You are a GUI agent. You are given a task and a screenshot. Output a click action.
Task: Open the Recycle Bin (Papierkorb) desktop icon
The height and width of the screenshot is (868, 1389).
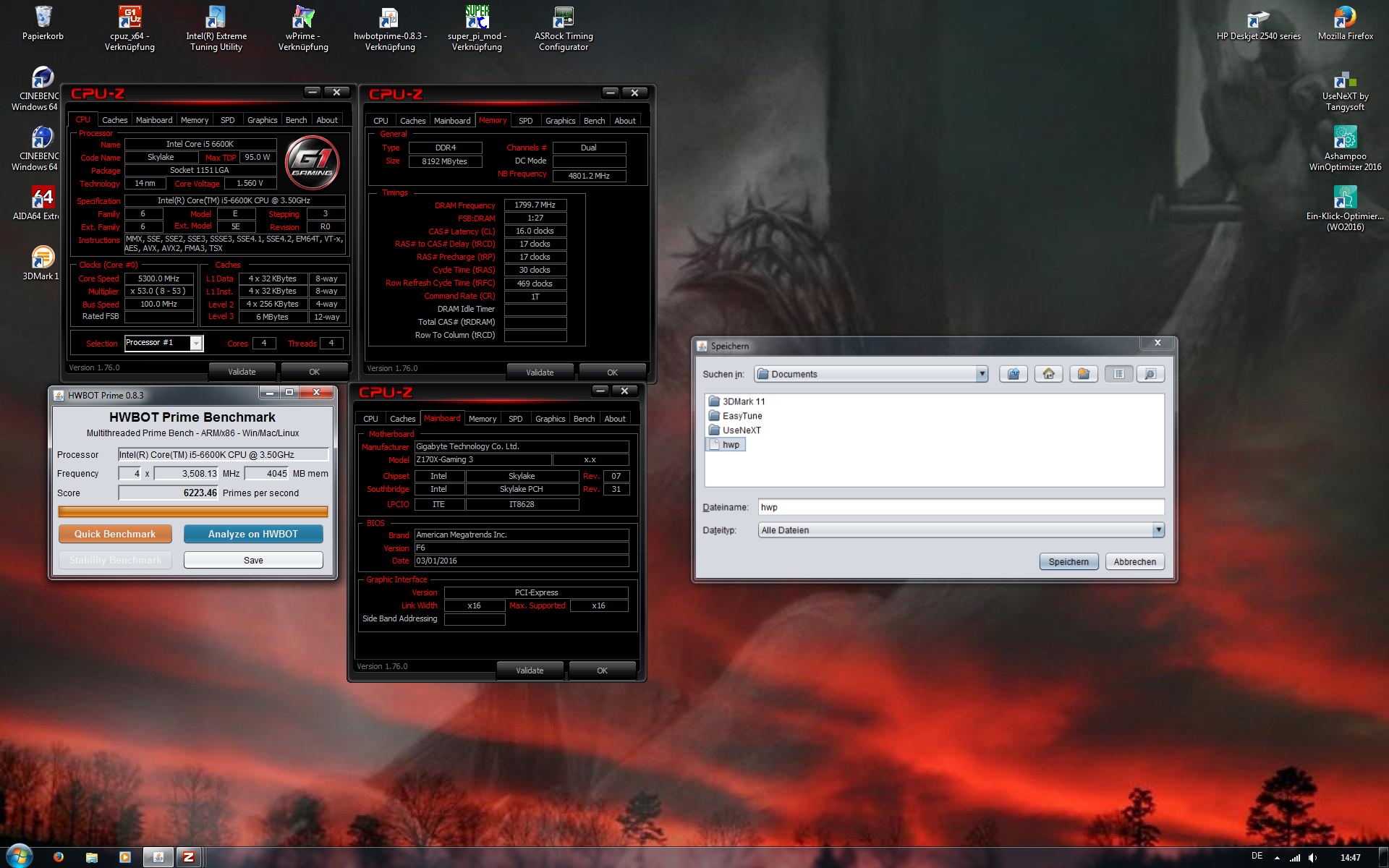[43, 23]
